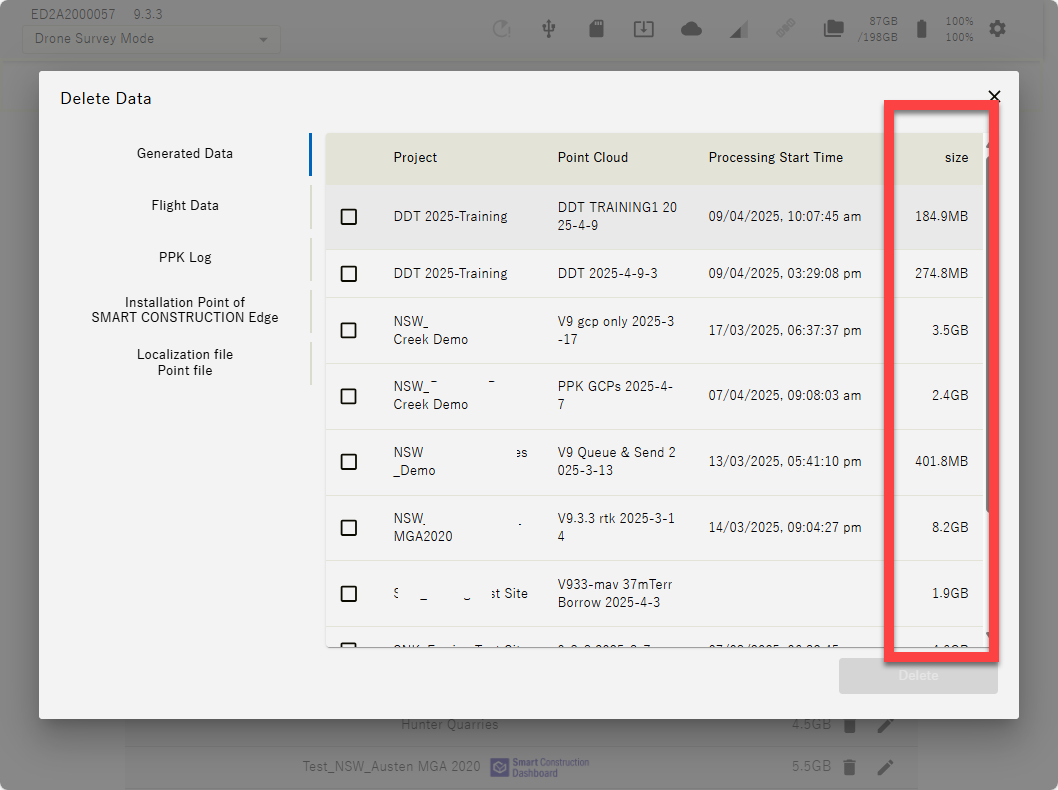1058x790 pixels.
Task: Tick checkbox for DDT 2025-4-9-3 row
Action: pos(349,274)
